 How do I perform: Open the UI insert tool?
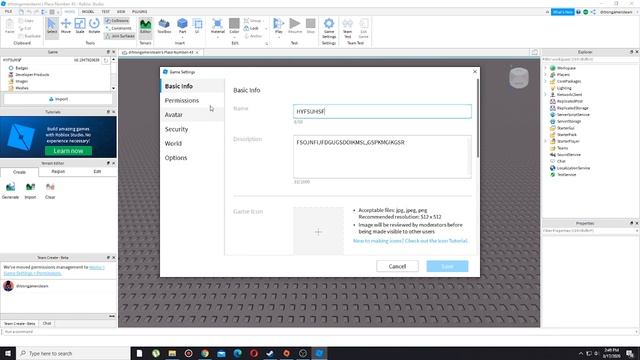click(198, 26)
